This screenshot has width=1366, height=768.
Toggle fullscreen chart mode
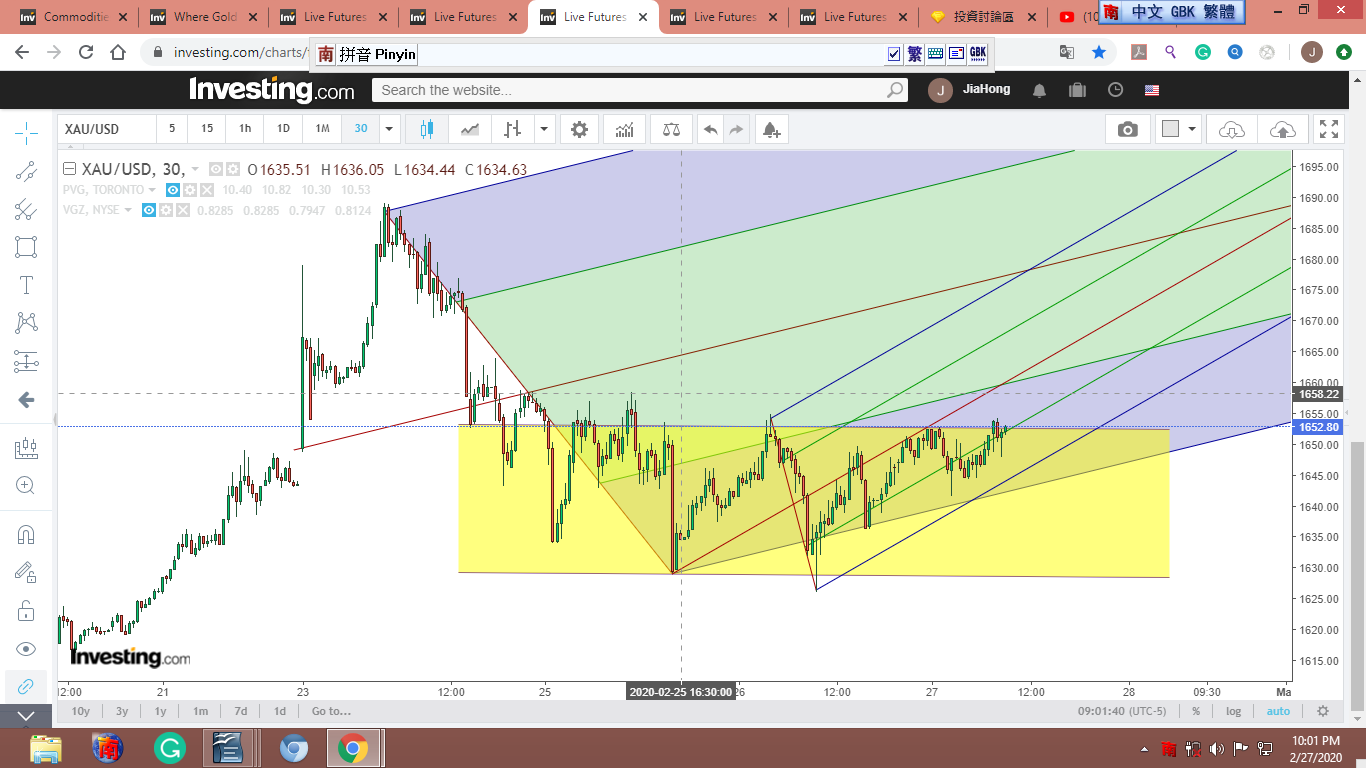pyautogui.click(x=1329, y=129)
